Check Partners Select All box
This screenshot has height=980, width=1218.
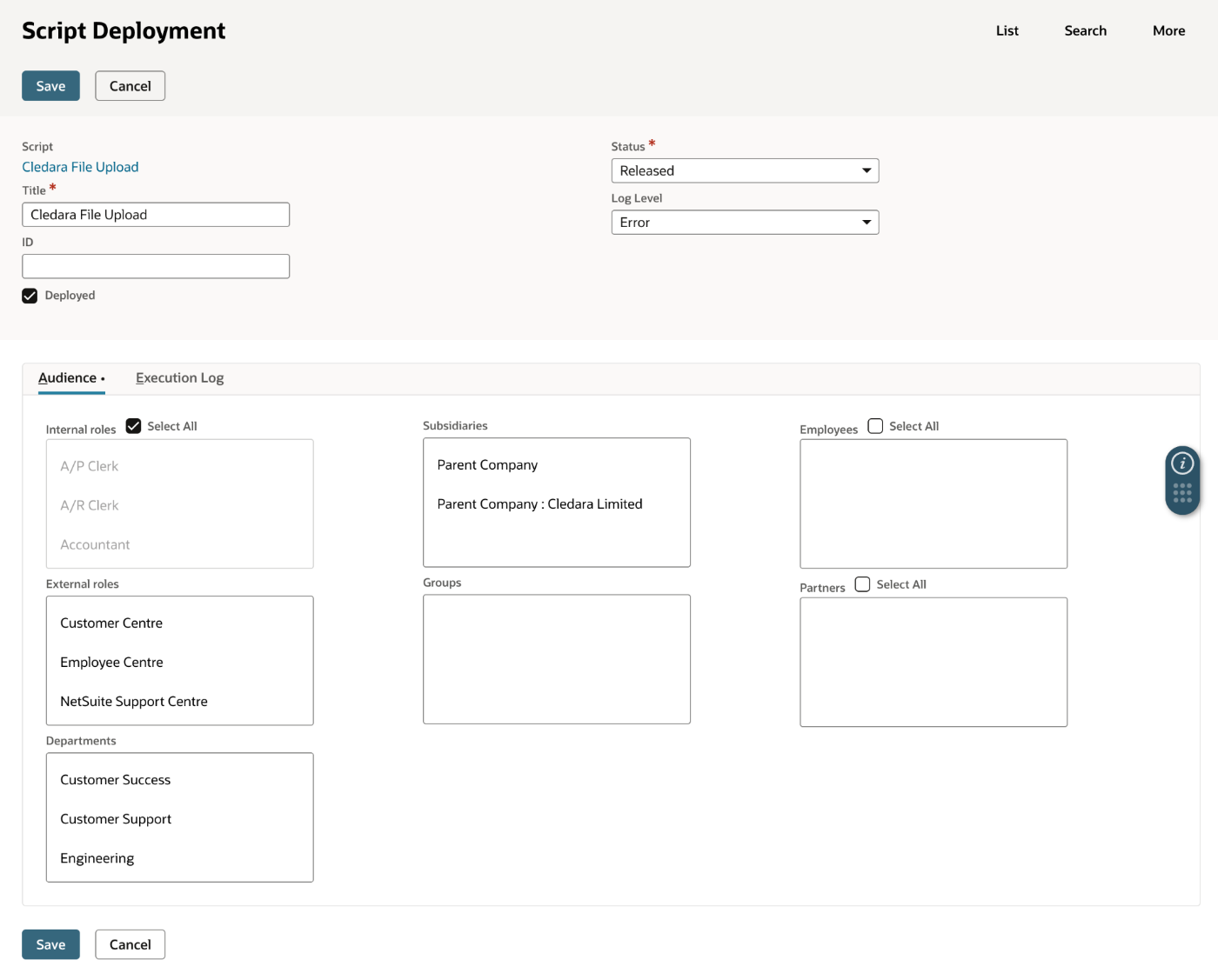click(x=862, y=584)
